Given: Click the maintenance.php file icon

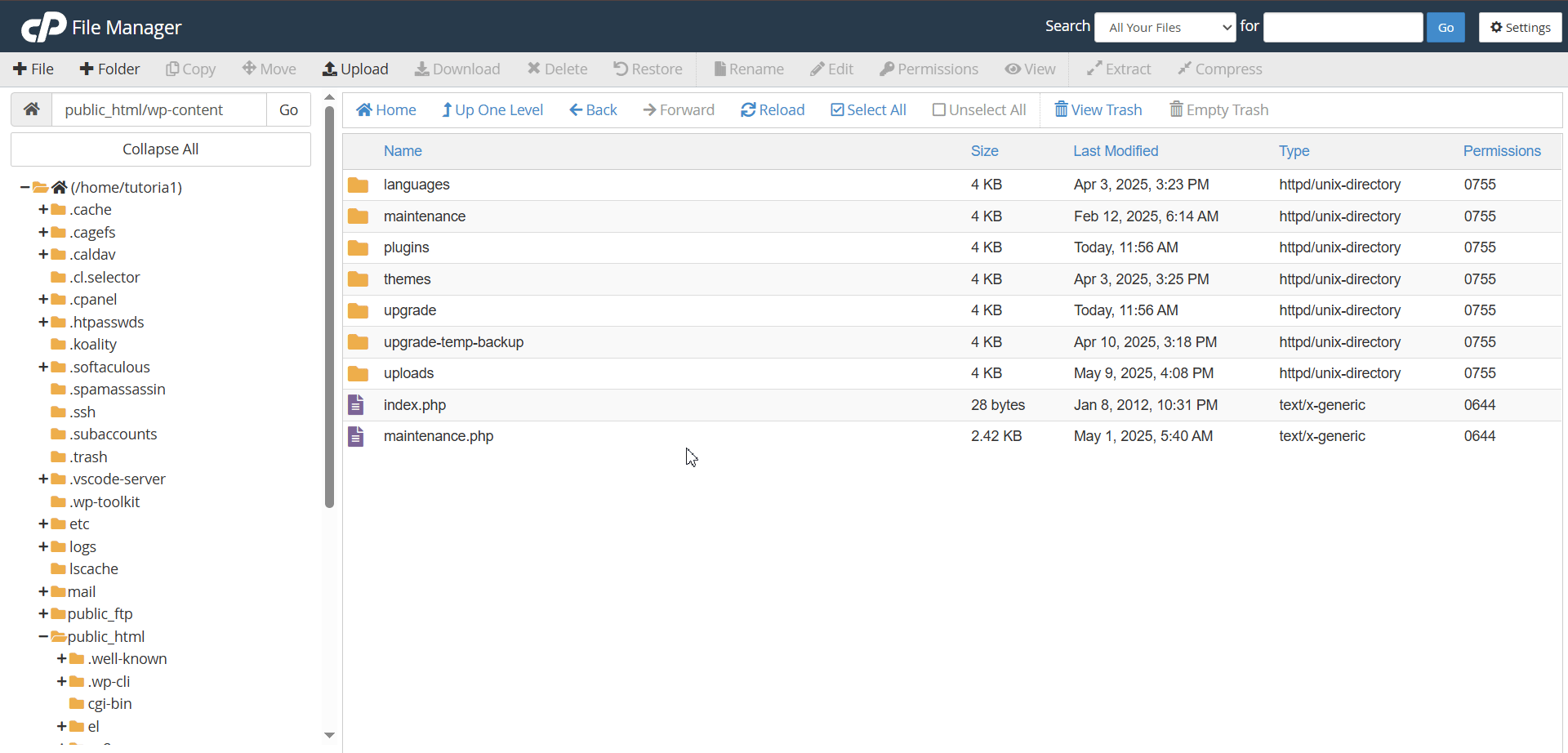Looking at the screenshot, I should point(356,436).
